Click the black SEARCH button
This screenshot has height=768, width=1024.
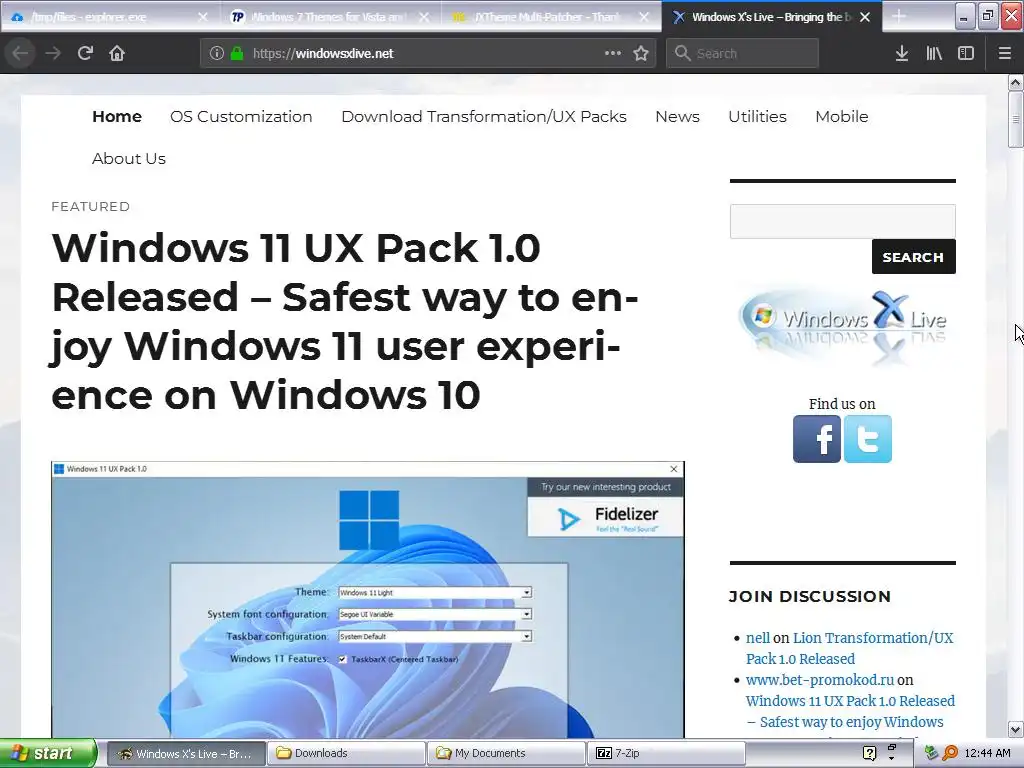coord(914,257)
